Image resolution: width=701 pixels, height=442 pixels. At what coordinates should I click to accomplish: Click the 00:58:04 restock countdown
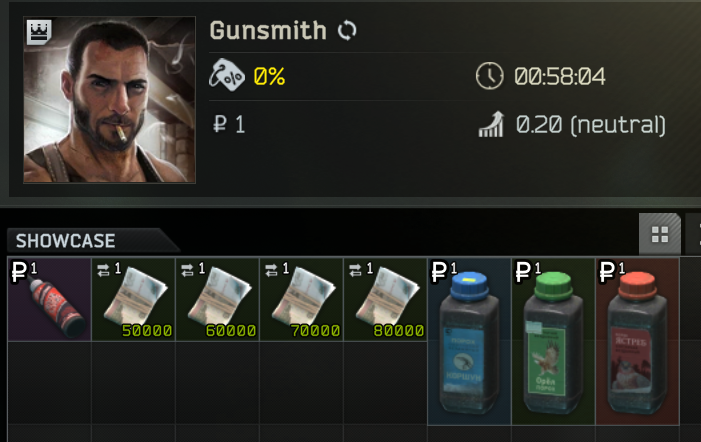pyautogui.click(x=560, y=76)
